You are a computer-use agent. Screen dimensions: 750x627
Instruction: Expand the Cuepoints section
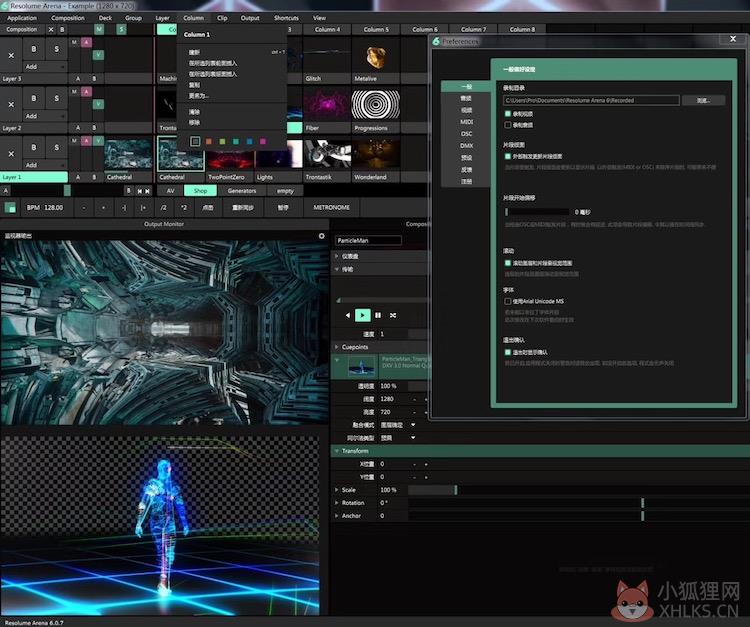click(x=337, y=347)
